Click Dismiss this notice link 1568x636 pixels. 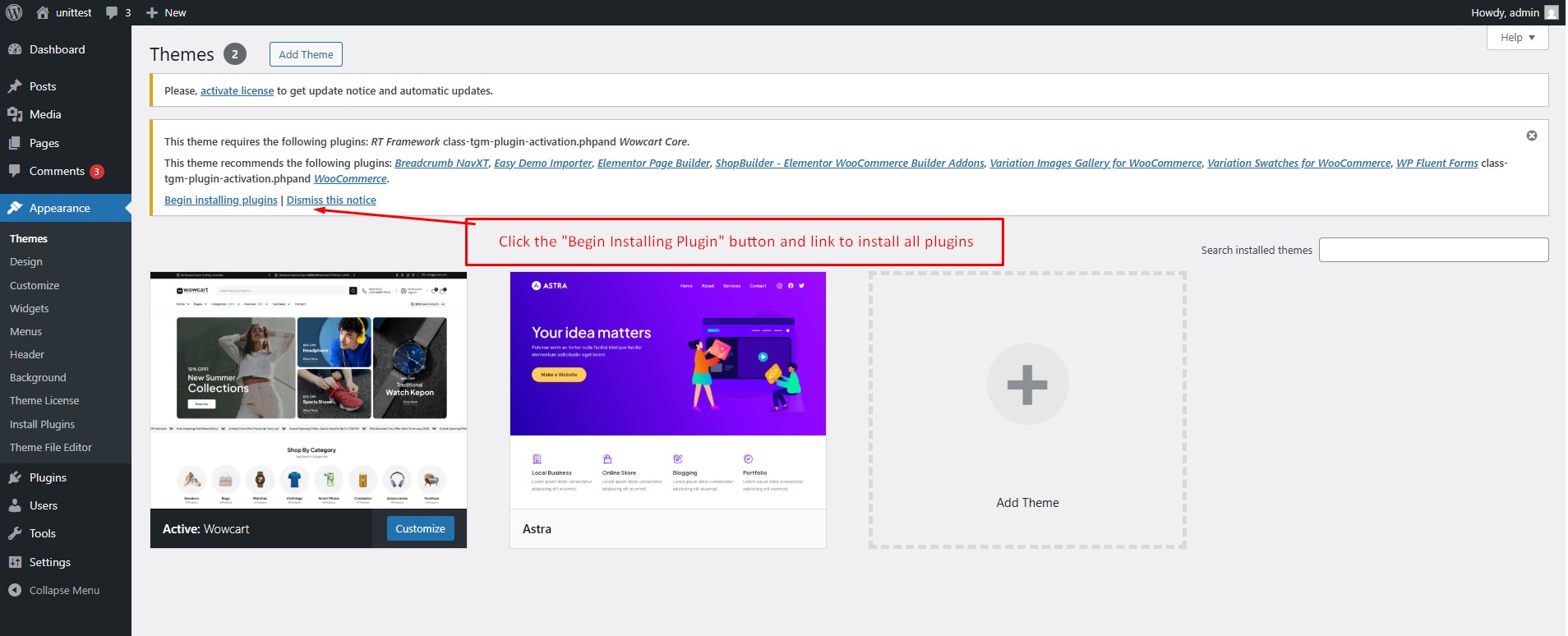[x=331, y=200]
